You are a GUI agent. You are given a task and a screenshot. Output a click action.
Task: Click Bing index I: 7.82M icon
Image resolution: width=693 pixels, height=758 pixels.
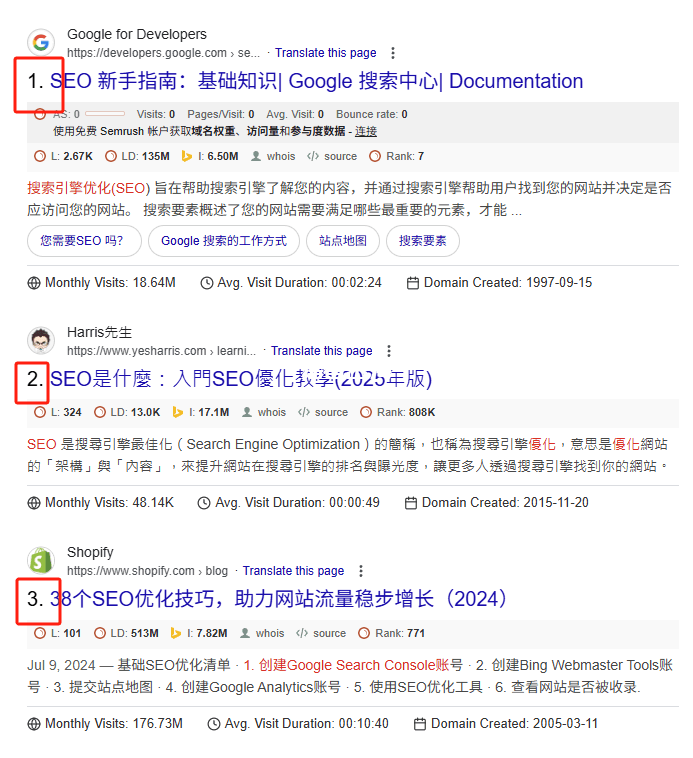click(x=176, y=633)
